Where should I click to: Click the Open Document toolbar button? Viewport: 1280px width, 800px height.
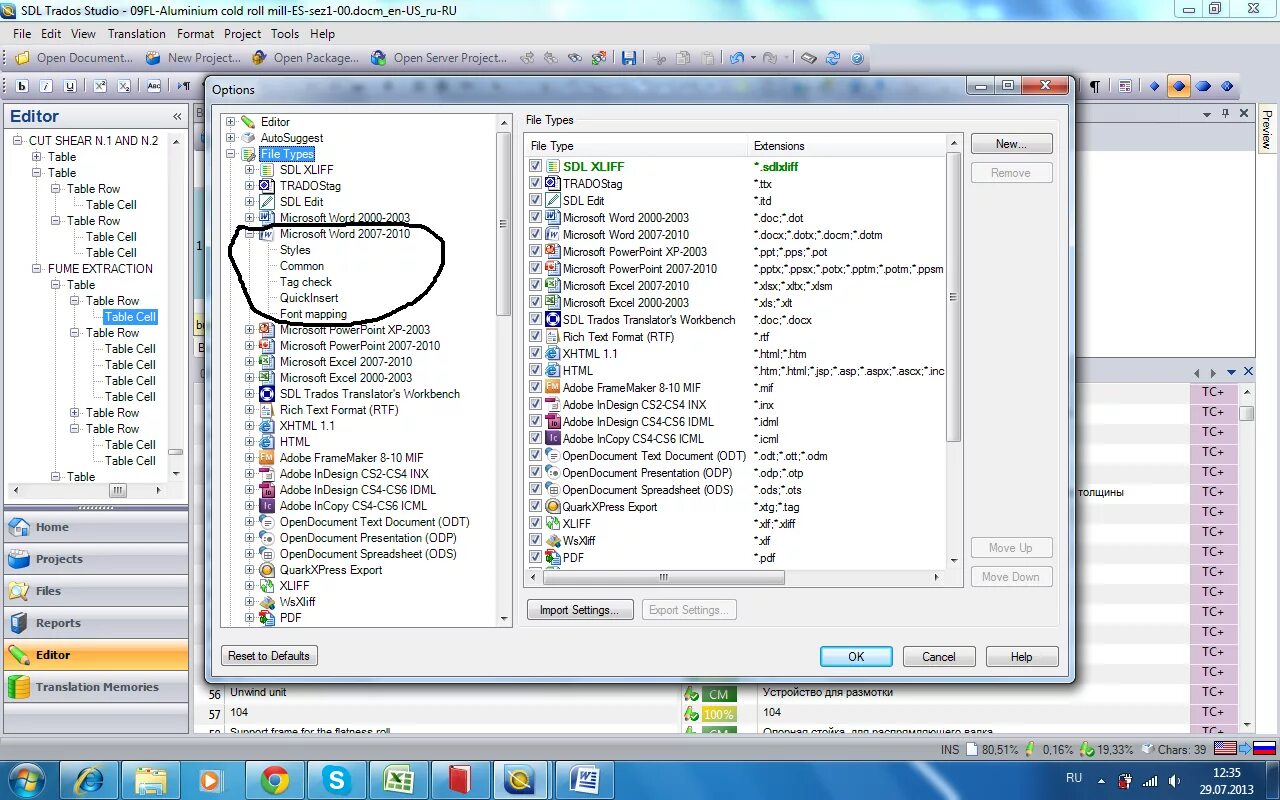coord(74,58)
